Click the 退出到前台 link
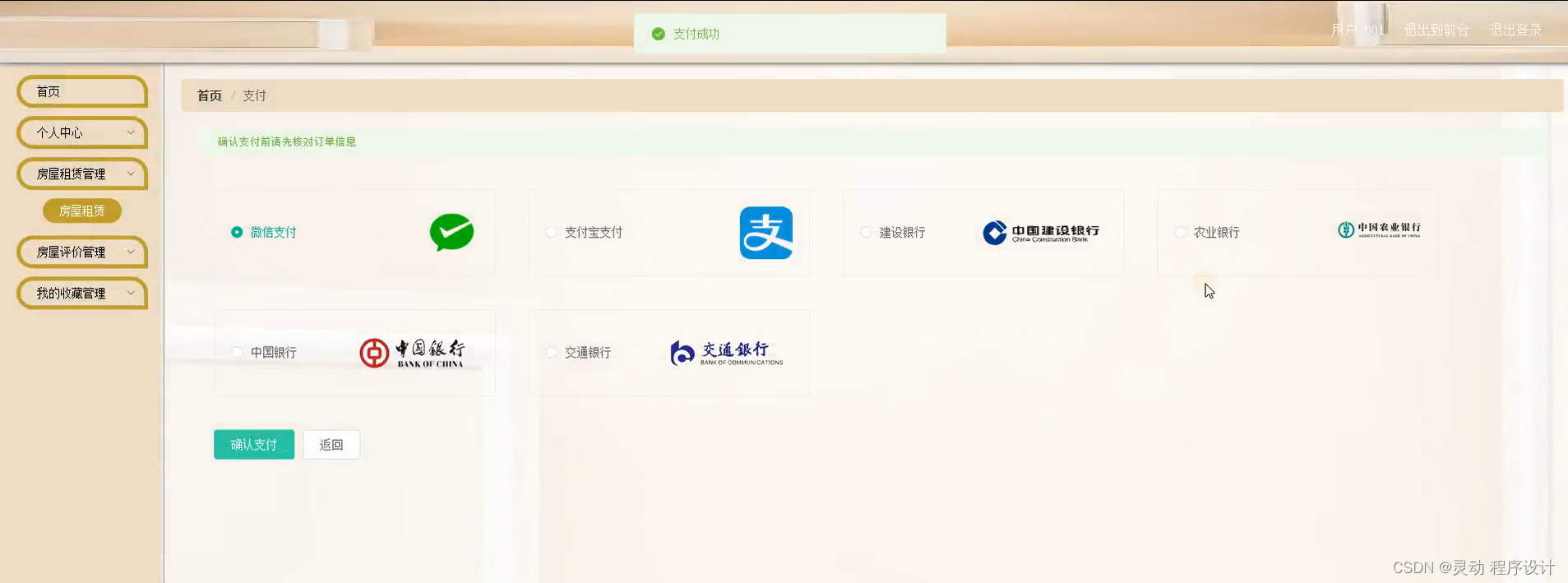Screen dimensions: 1568x583 pos(1436,30)
